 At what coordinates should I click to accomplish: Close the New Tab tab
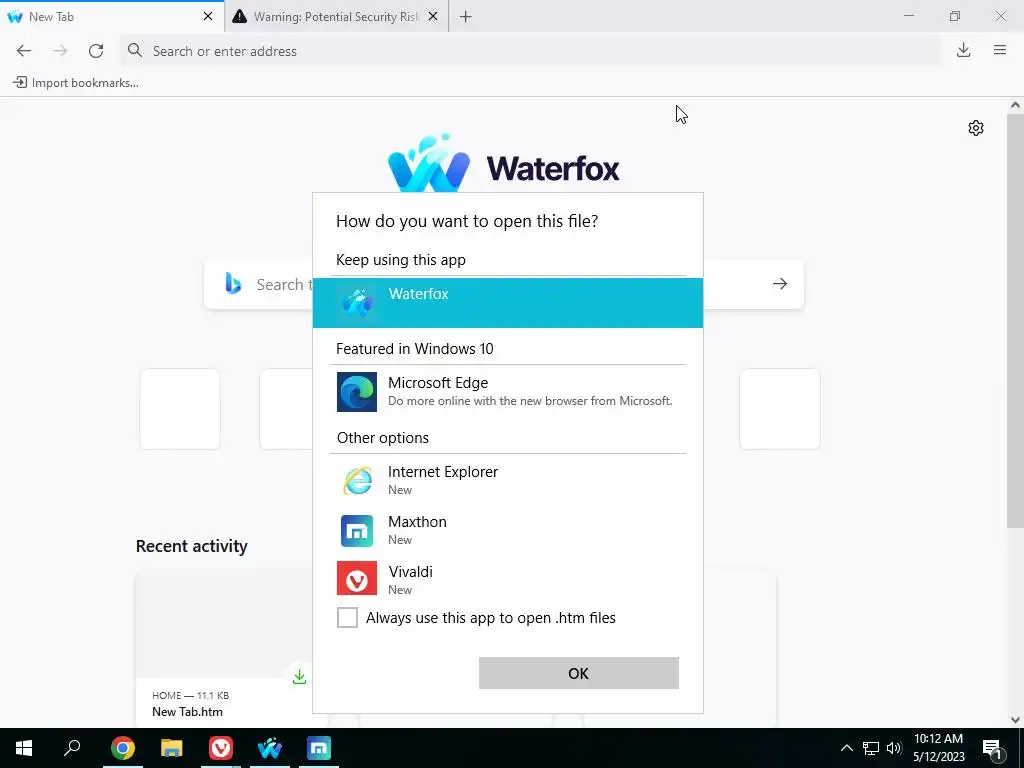(208, 16)
